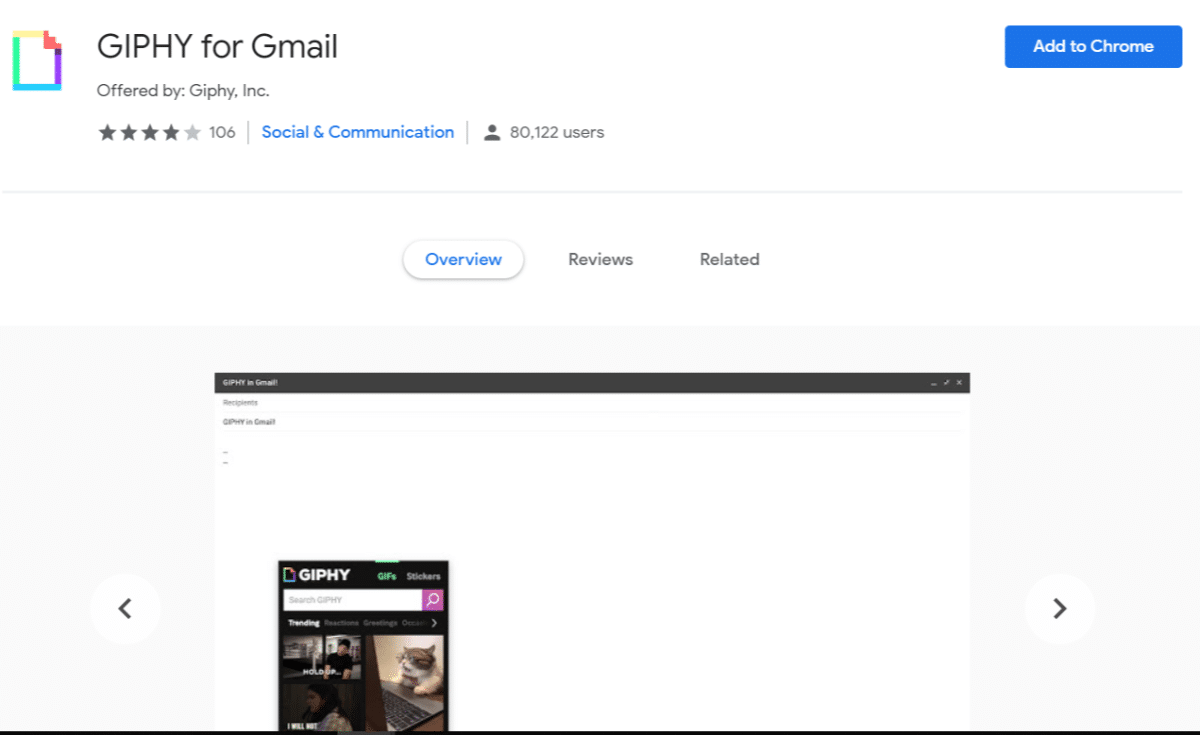The height and width of the screenshot is (735, 1200).
Task: Click the Add to Chrome button
Action: tap(1093, 46)
